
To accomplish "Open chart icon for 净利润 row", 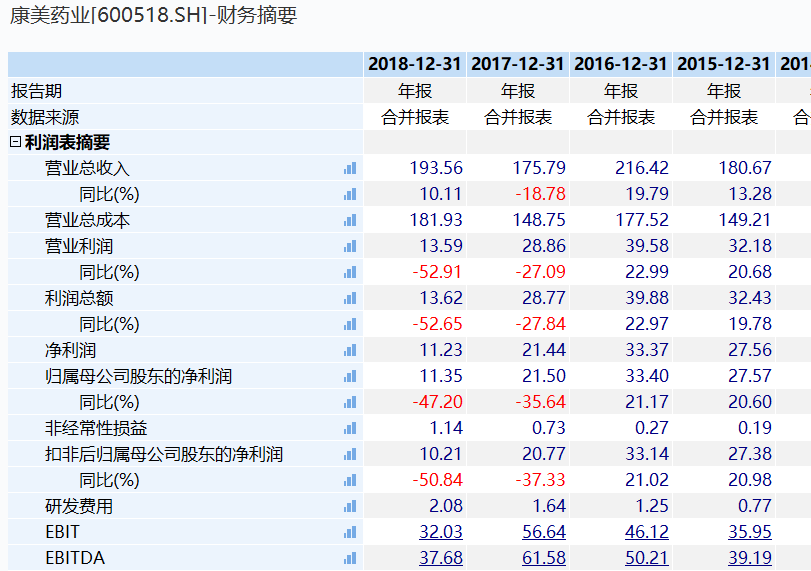I will tap(350, 350).
